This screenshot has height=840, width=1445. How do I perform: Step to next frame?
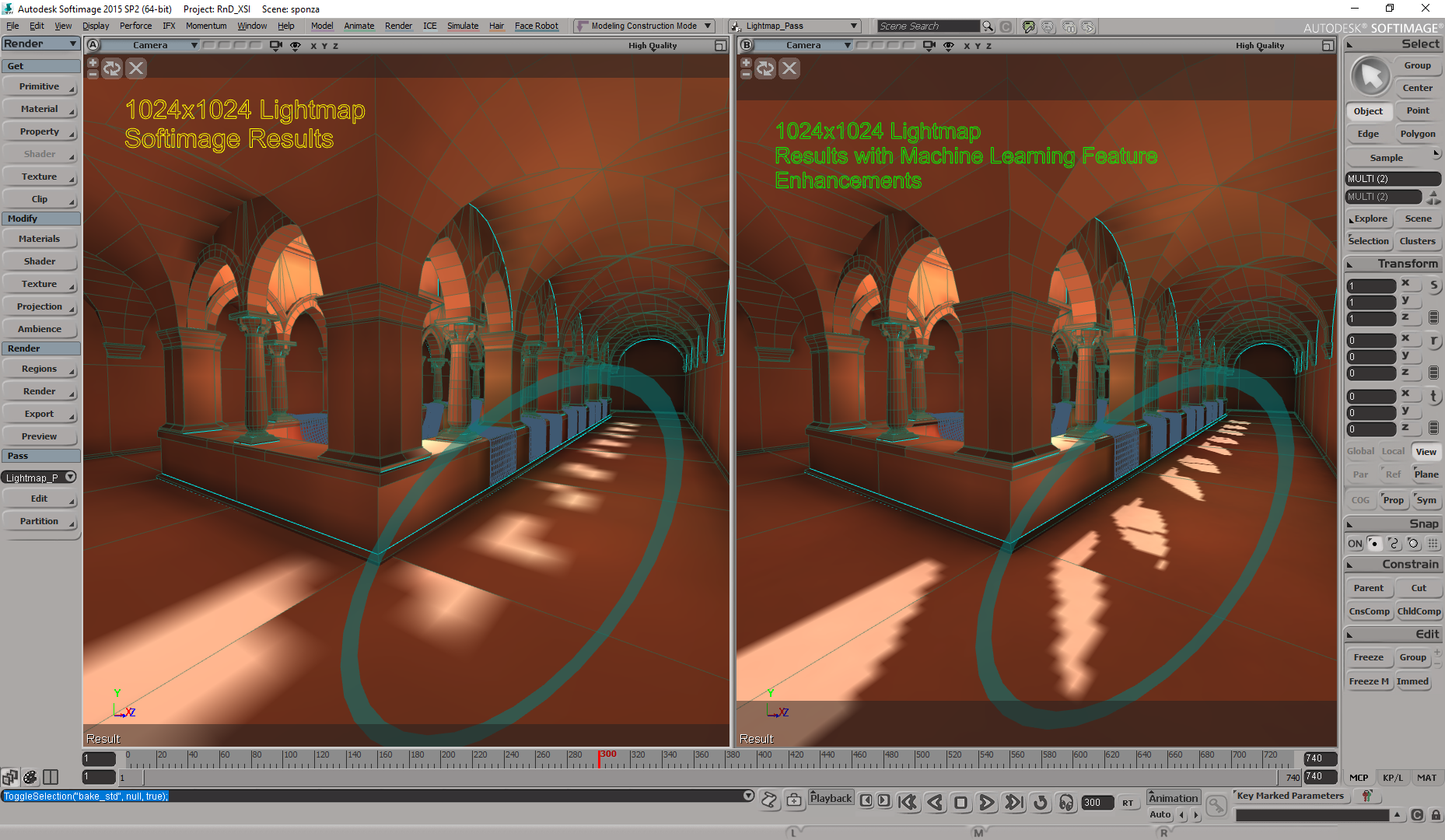click(884, 800)
